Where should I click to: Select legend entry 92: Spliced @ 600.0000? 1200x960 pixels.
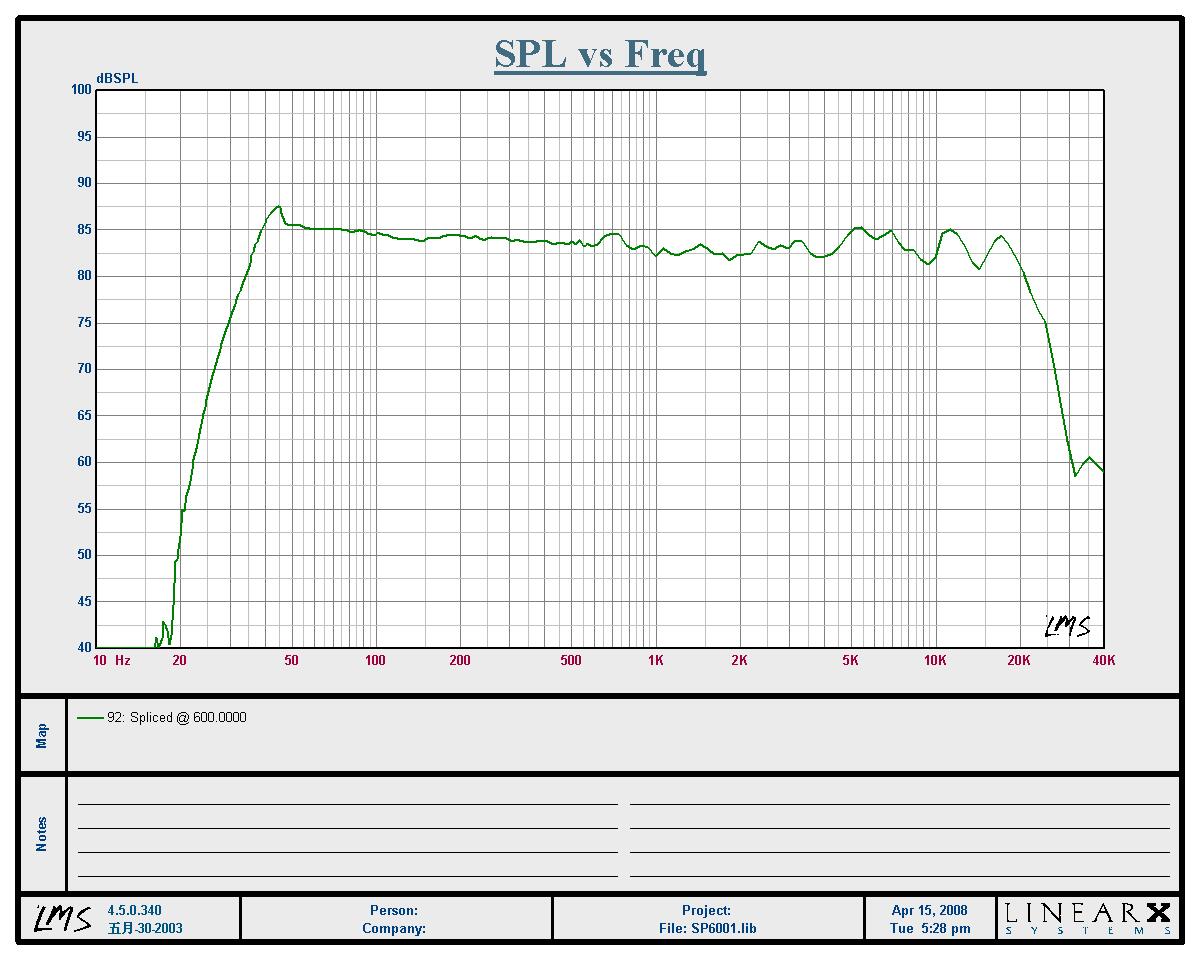click(176, 718)
